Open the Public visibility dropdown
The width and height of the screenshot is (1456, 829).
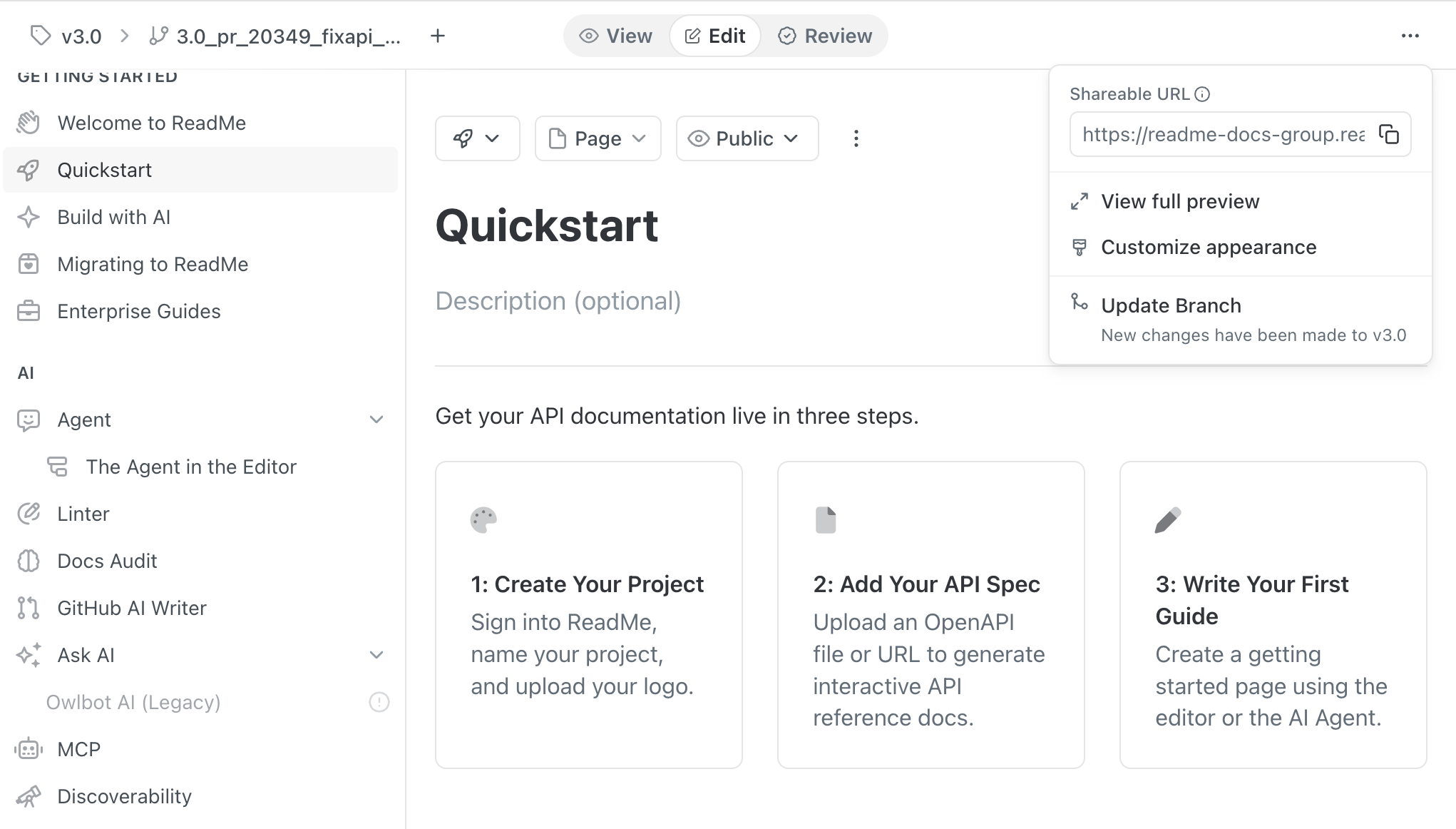click(x=747, y=138)
